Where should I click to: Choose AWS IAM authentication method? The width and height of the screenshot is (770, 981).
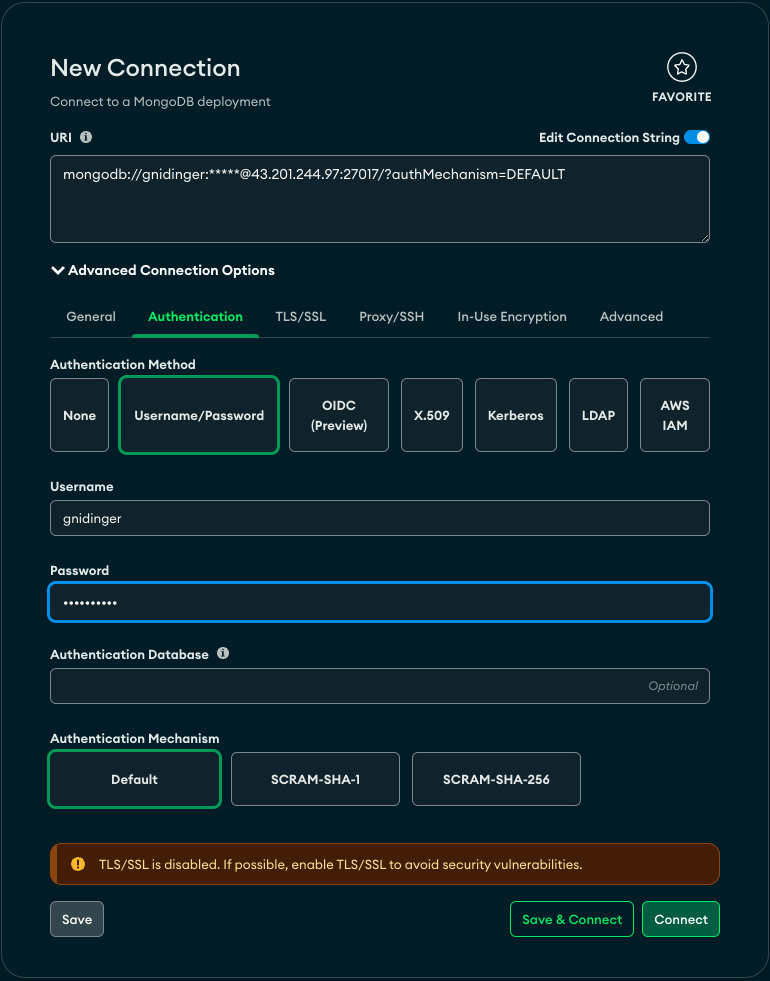point(674,415)
